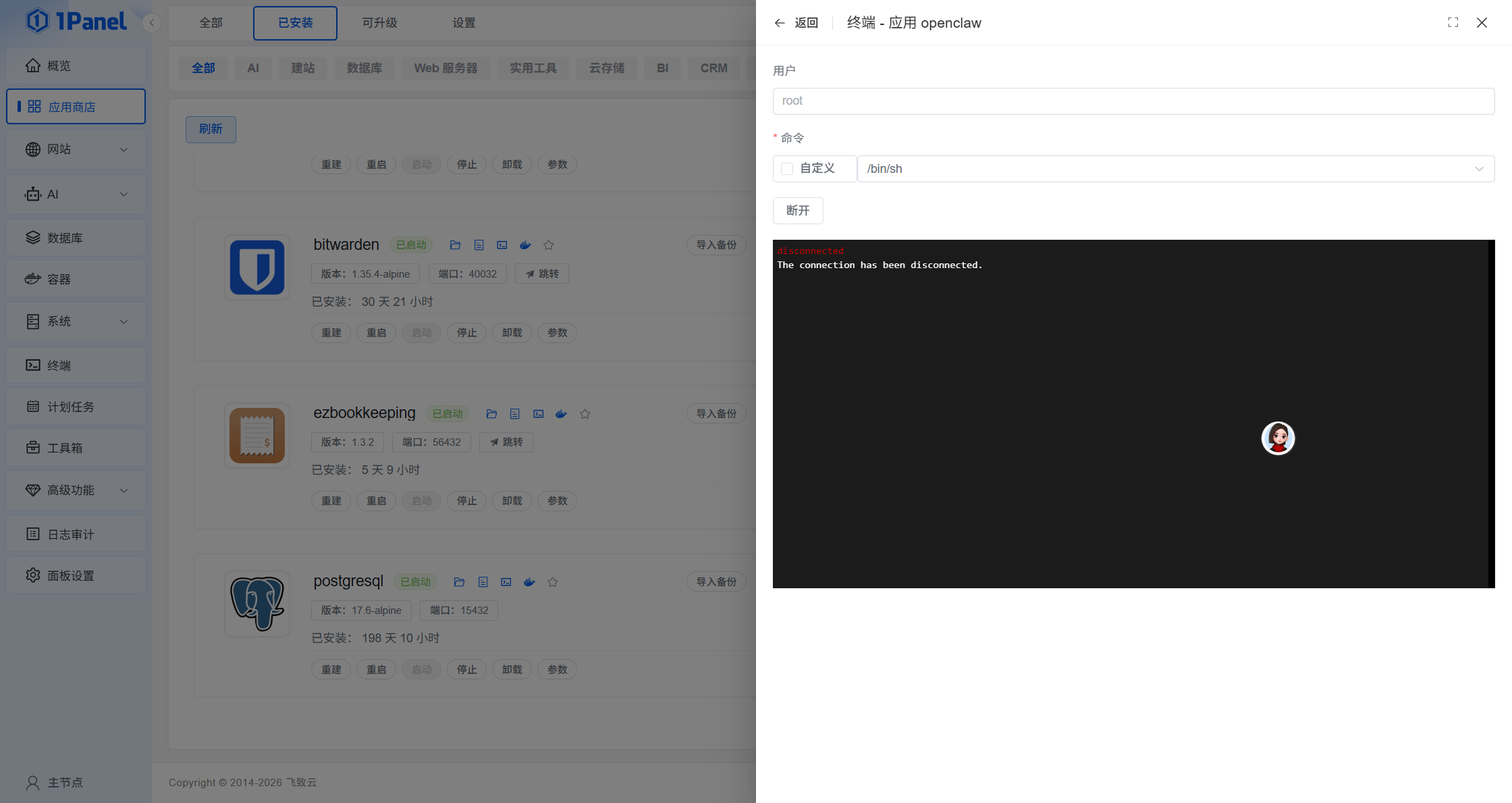The width and height of the screenshot is (1512, 803).
Task: Favorite bitwarden with the star icon
Action: tap(549, 245)
